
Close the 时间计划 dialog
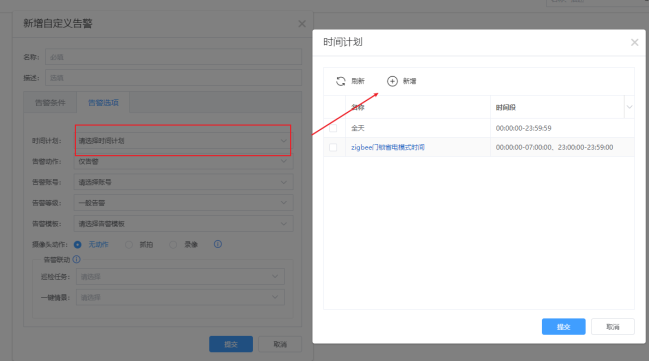635,42
